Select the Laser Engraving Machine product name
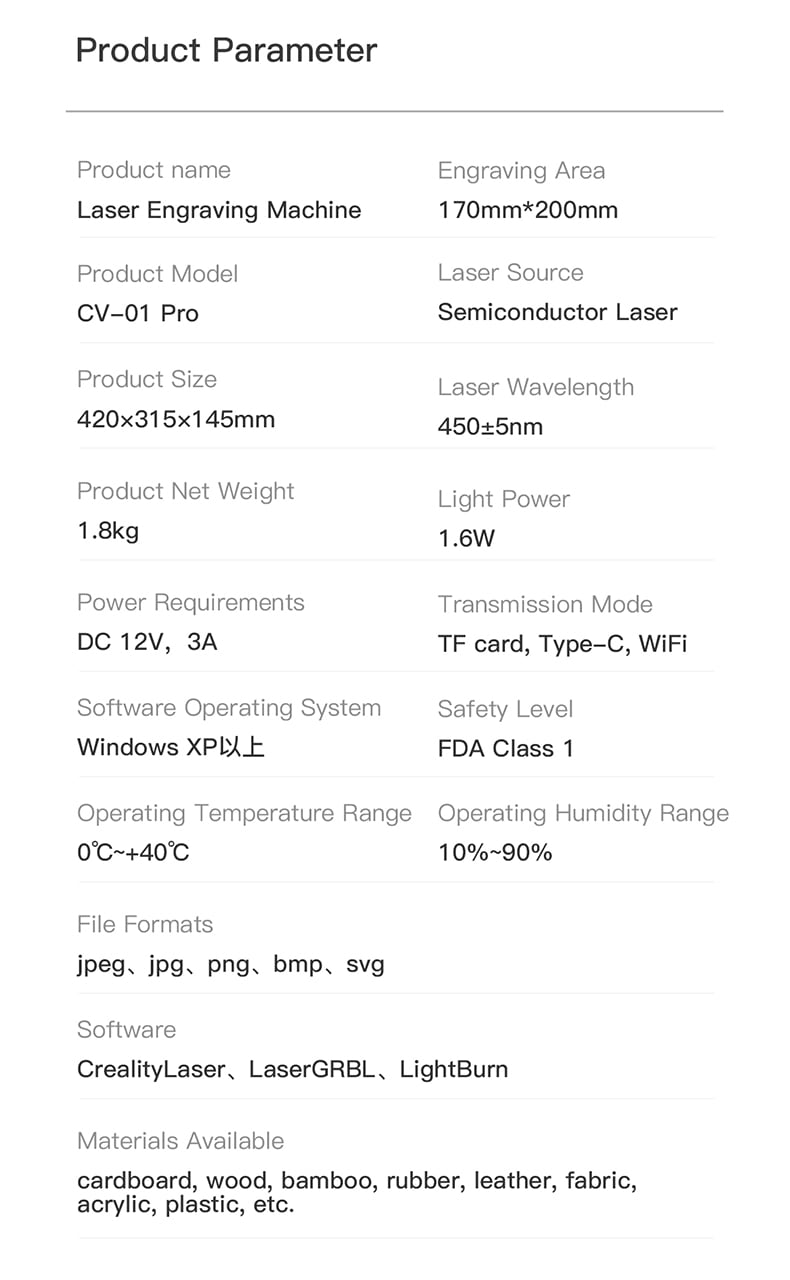This screenshot has height=1280, width=790. [219, 210]
